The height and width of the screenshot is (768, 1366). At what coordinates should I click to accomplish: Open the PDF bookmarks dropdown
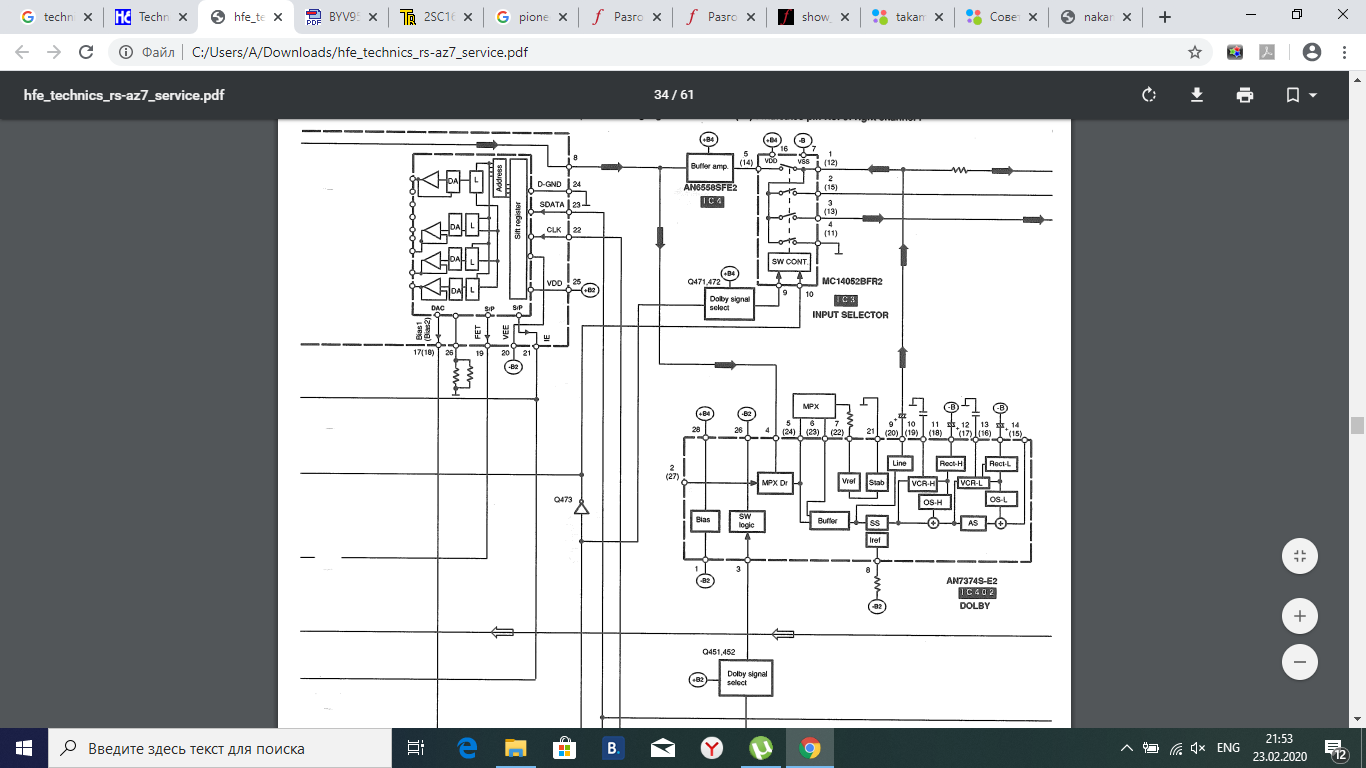(1301, 95)
